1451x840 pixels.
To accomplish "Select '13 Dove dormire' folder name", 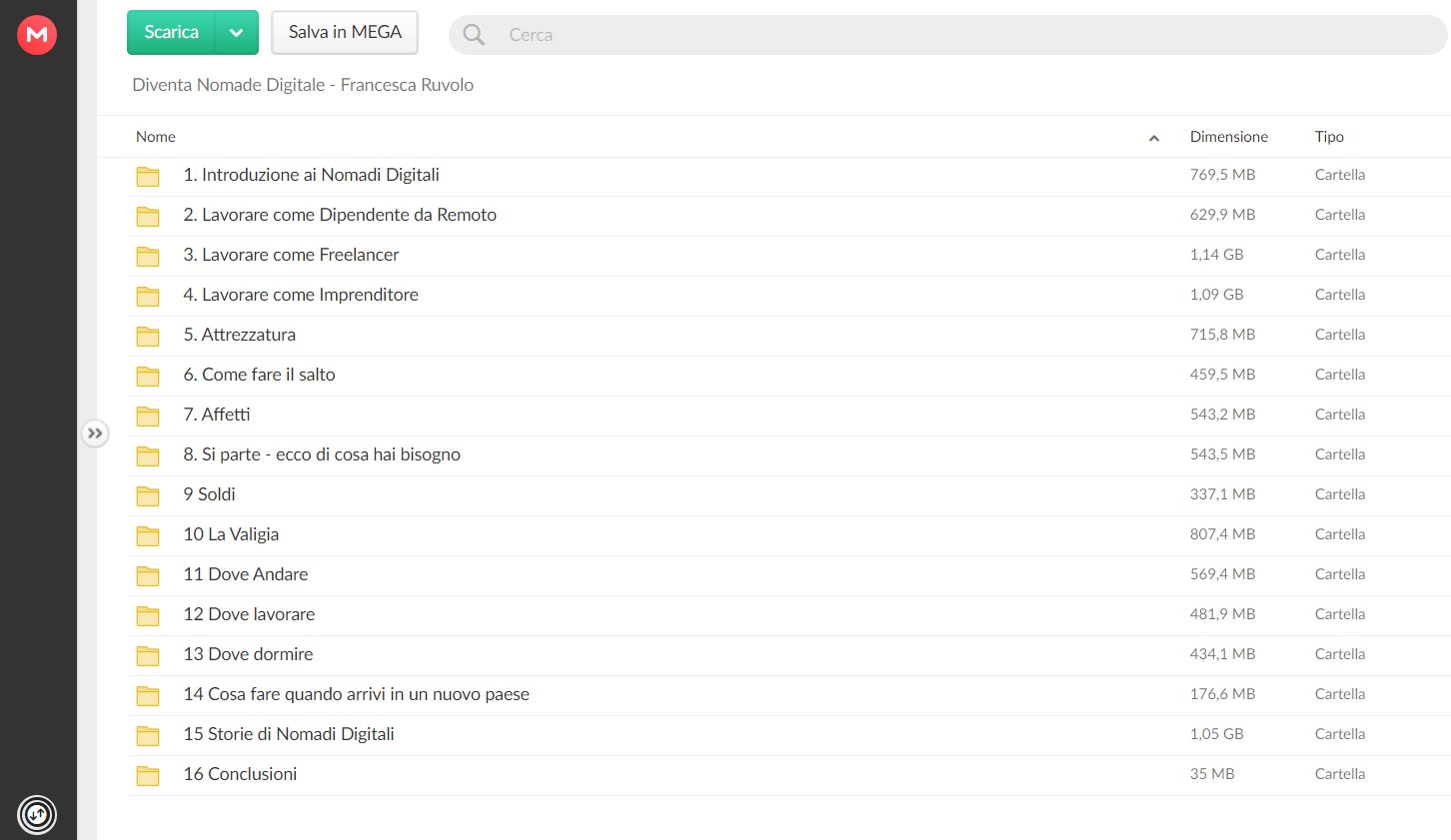I will click(x=248, y=654).
